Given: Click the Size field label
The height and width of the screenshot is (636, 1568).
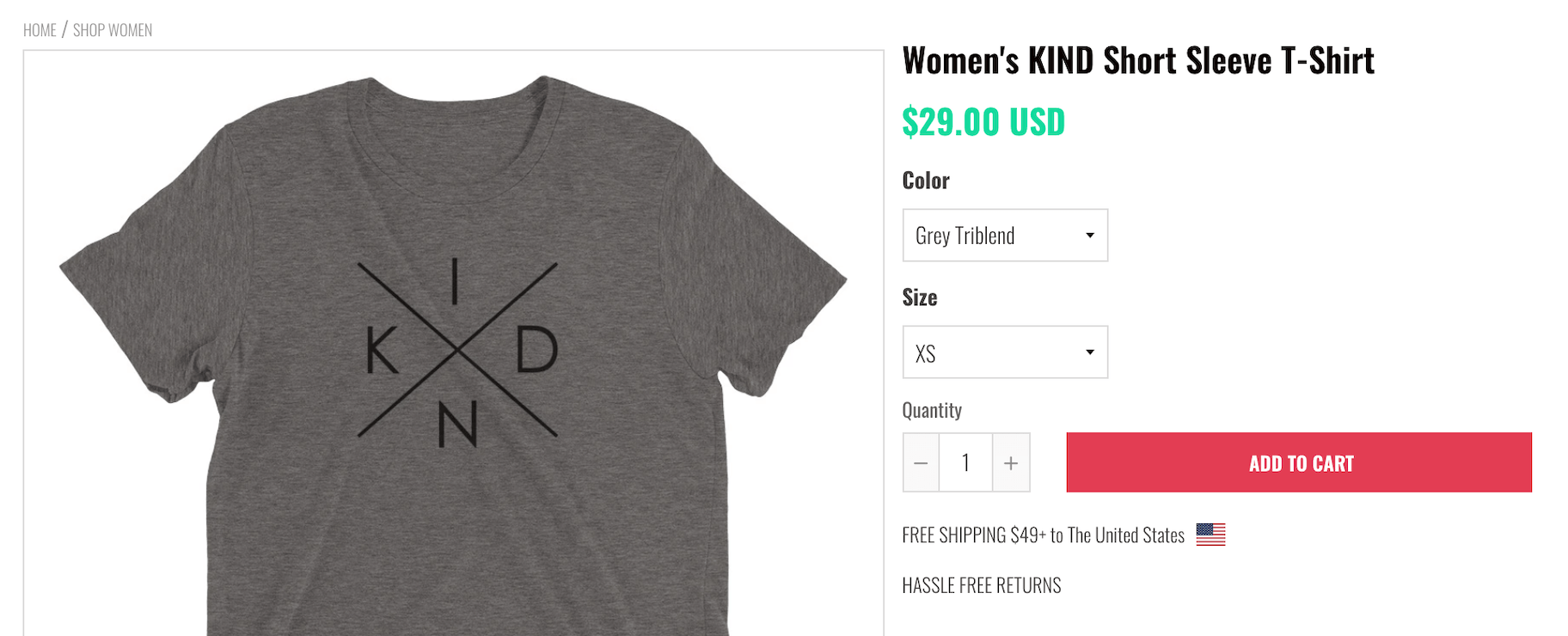Looking at the screenshot, I should click(920, 297).
